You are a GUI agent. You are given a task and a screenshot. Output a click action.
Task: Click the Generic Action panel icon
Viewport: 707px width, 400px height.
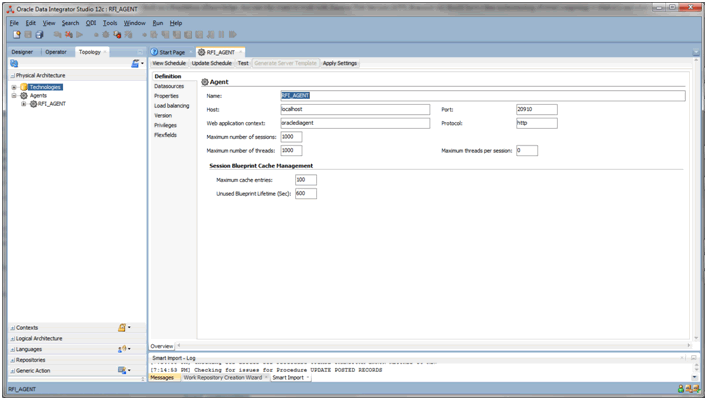122,370
